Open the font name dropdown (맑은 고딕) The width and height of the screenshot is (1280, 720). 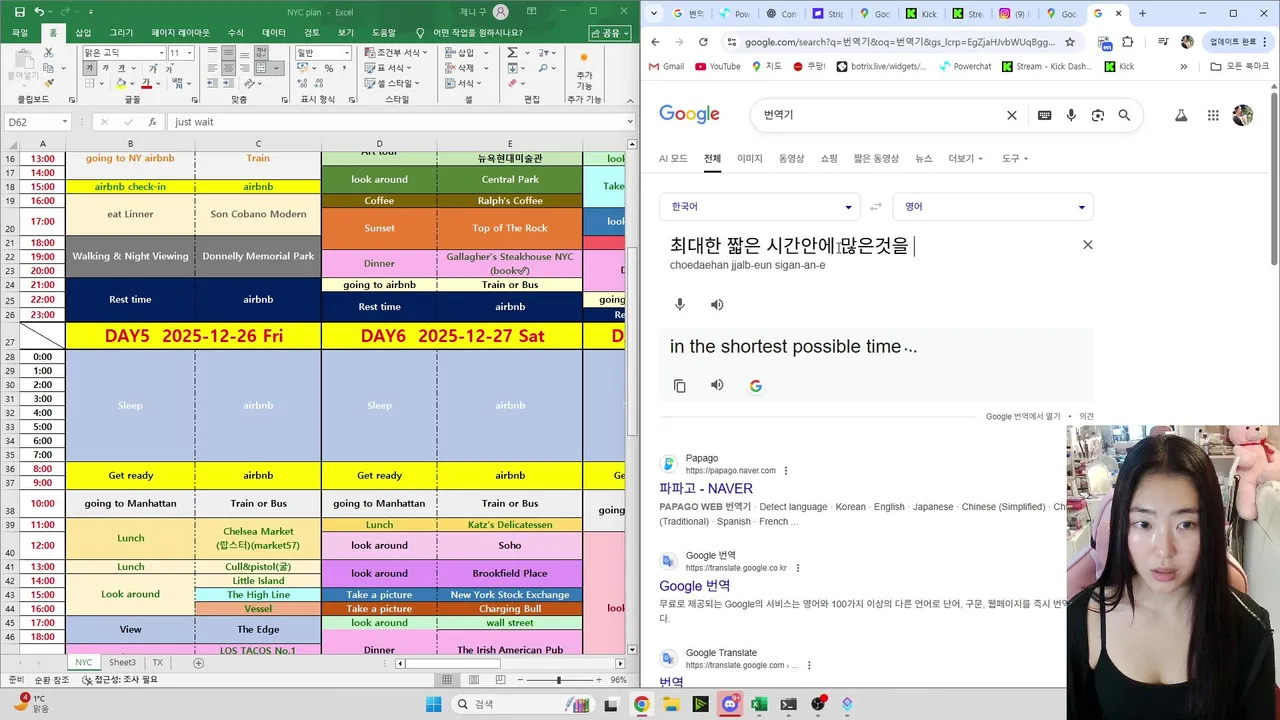(x=161, y=52)
